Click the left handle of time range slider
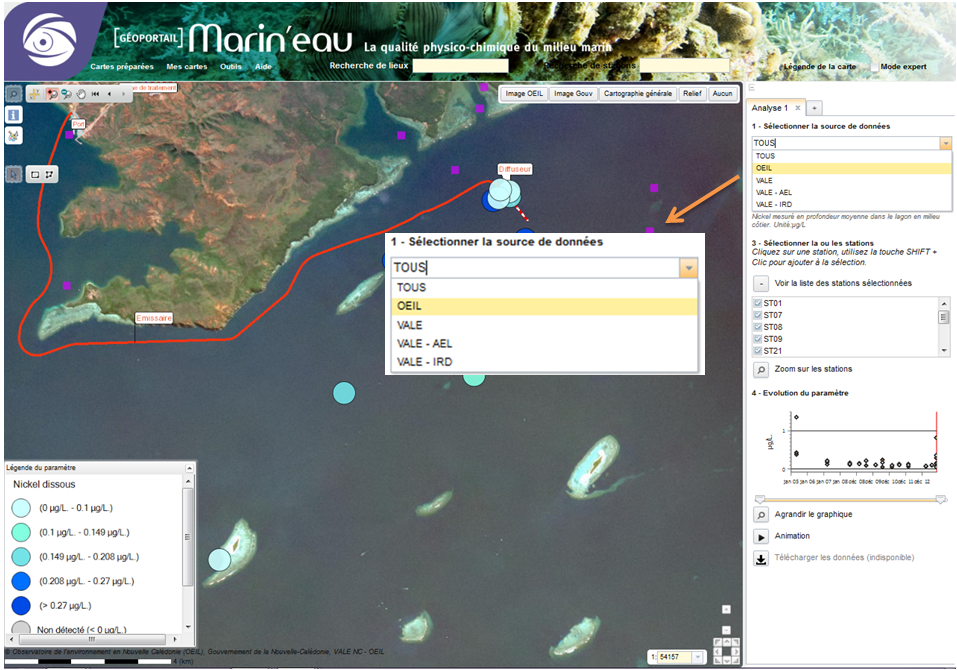The height and width of the screenshot is (670, 957). click(760, 498)
